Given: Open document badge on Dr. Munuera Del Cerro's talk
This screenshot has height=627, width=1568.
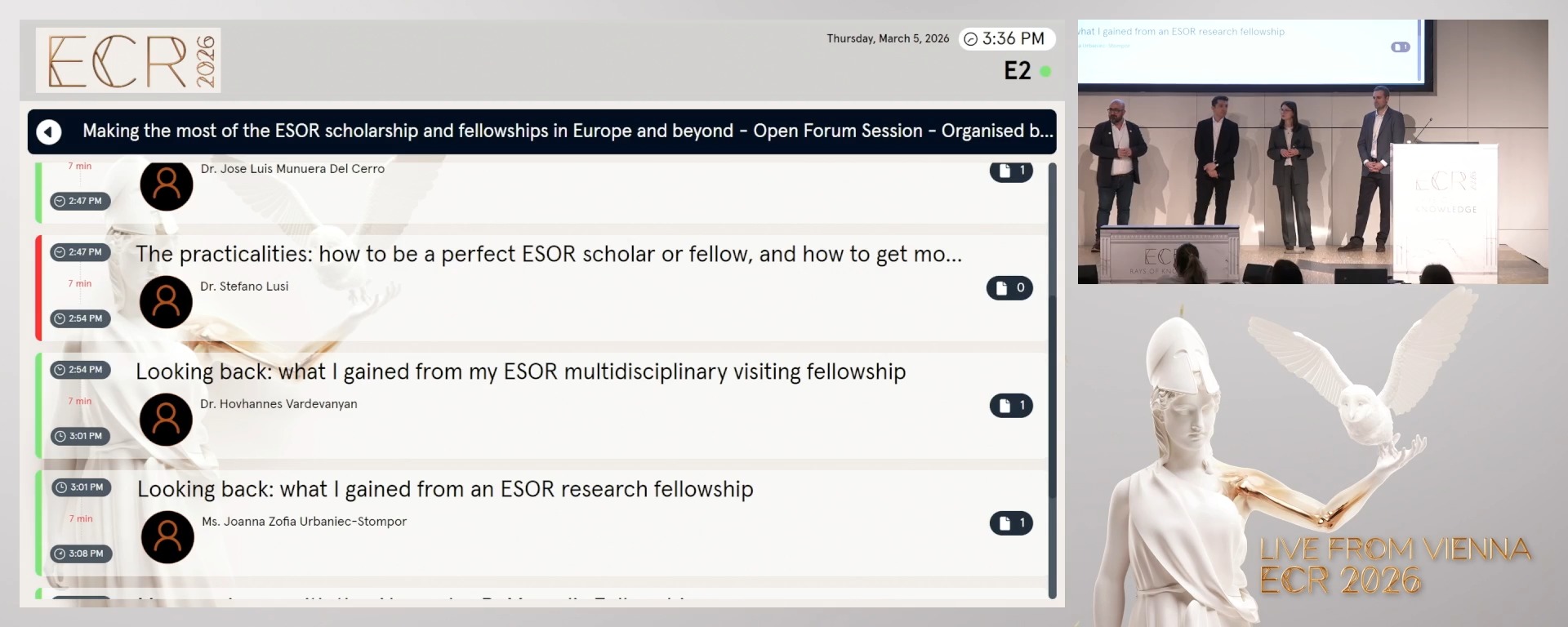Looking at the screenshot, I should (1011, 171).
